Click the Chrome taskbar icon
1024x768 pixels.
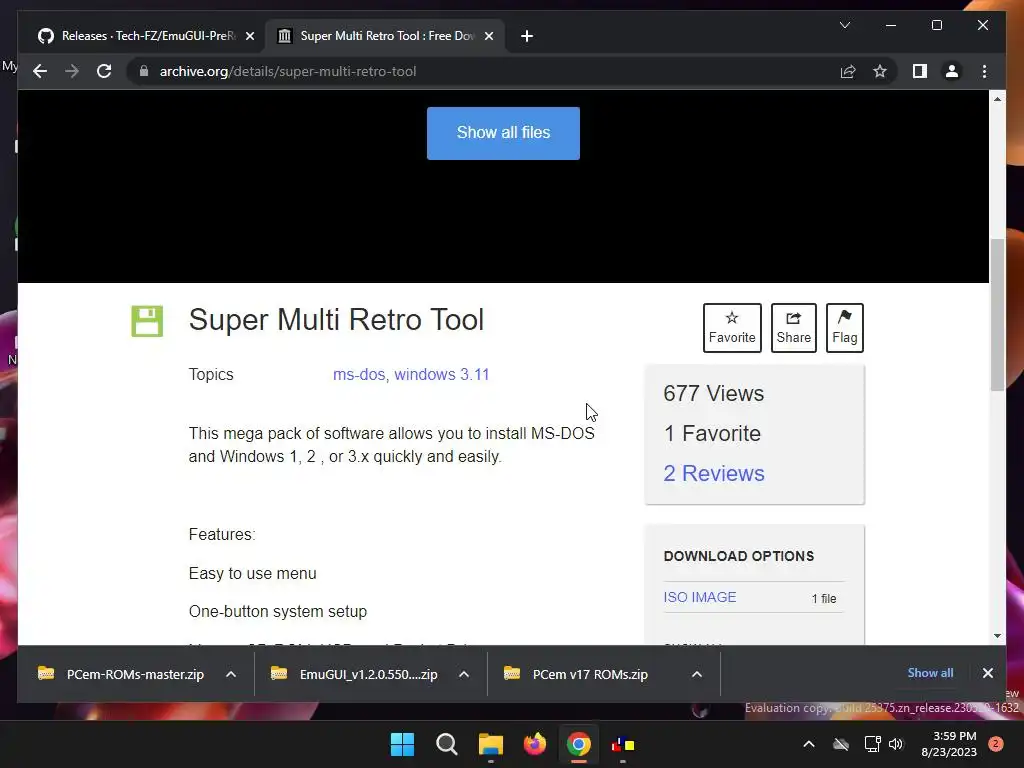click(579, 744)
